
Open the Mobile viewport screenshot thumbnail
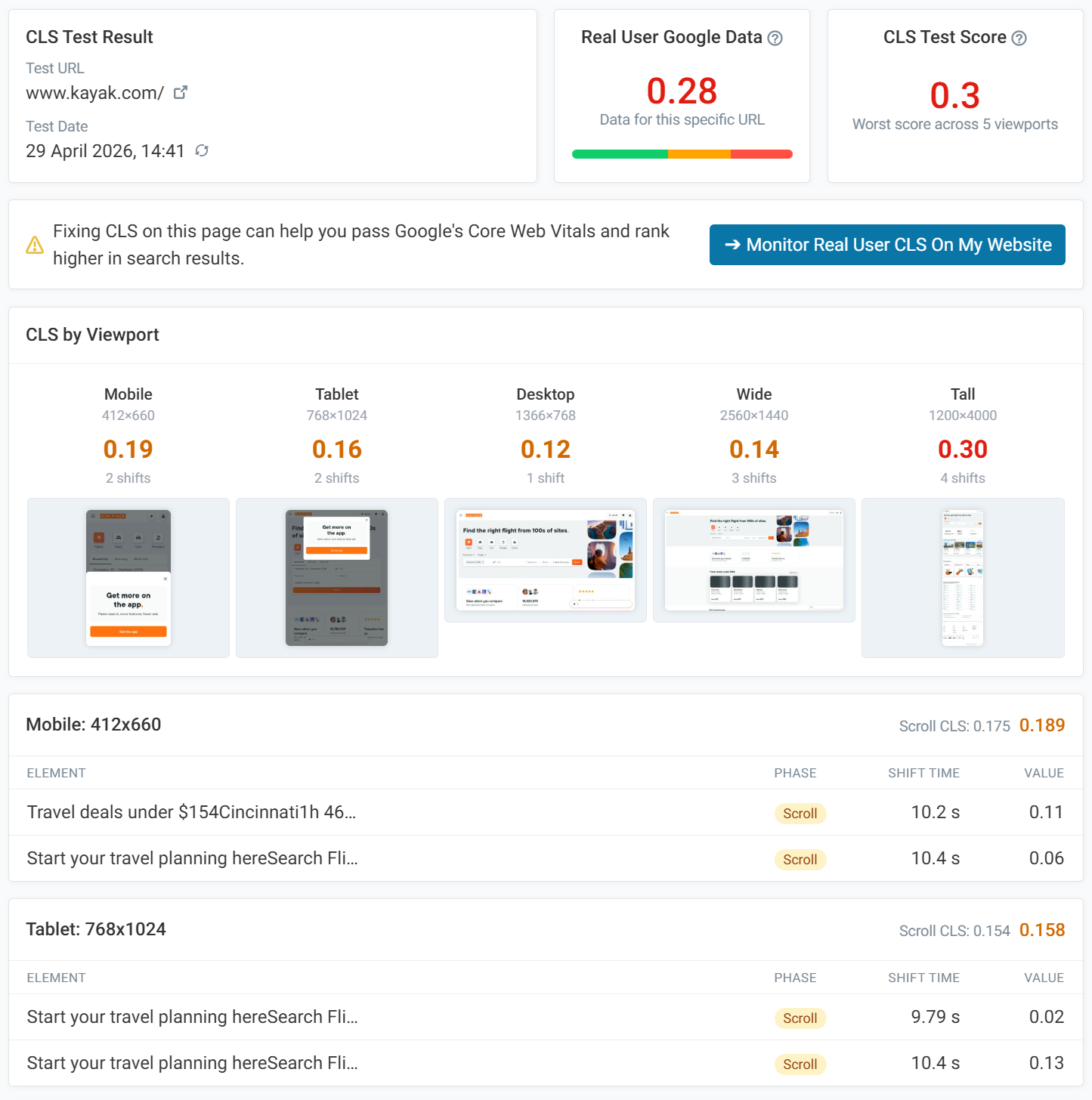pyautogui.click(x=128, y=578)
